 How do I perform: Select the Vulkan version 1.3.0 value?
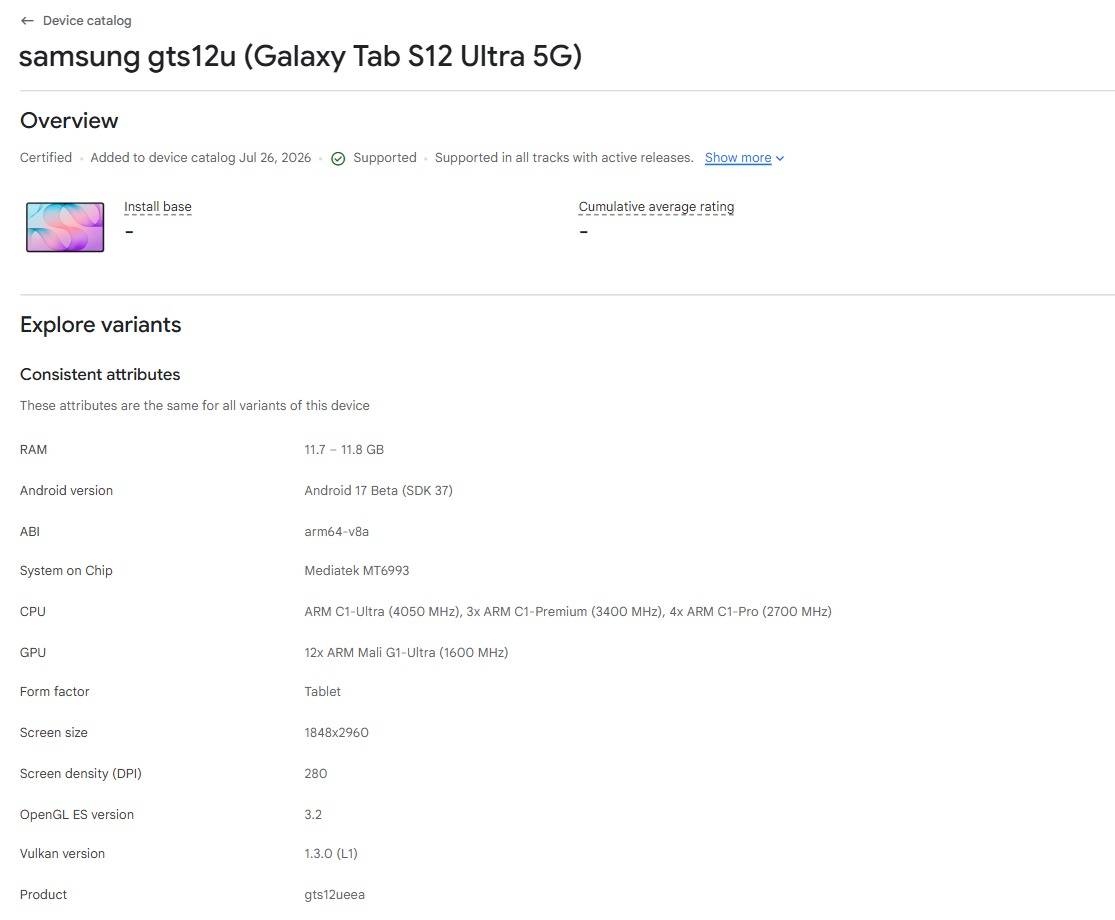(331, 854)
